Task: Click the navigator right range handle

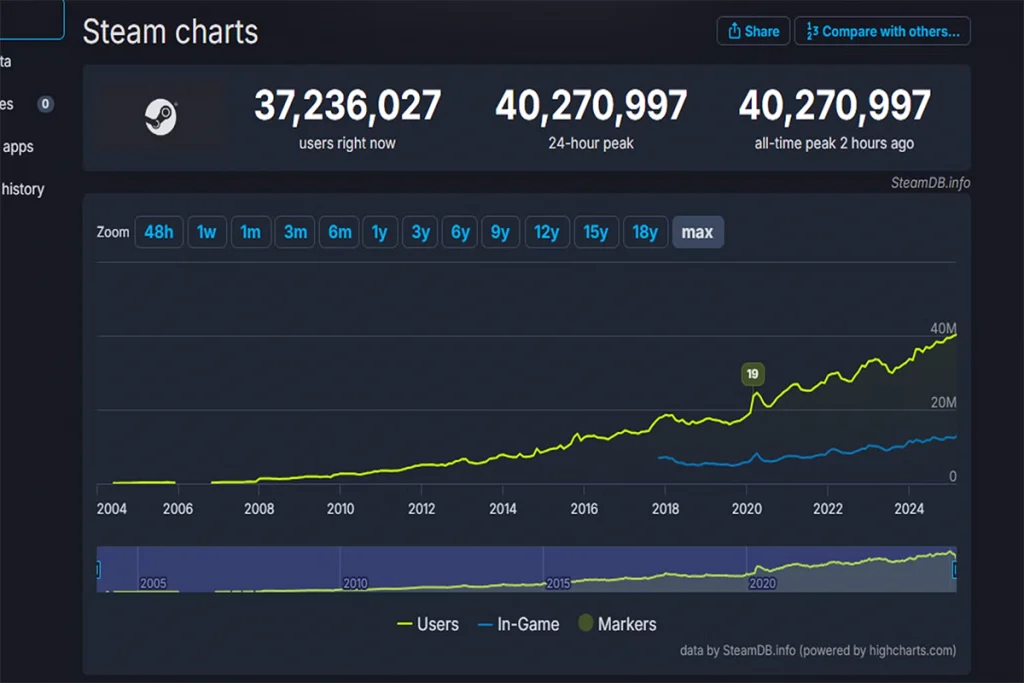Action: (955, 570)
